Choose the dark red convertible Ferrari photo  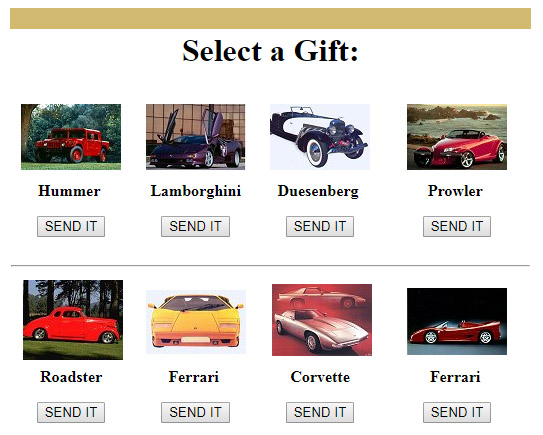(457, 321)
